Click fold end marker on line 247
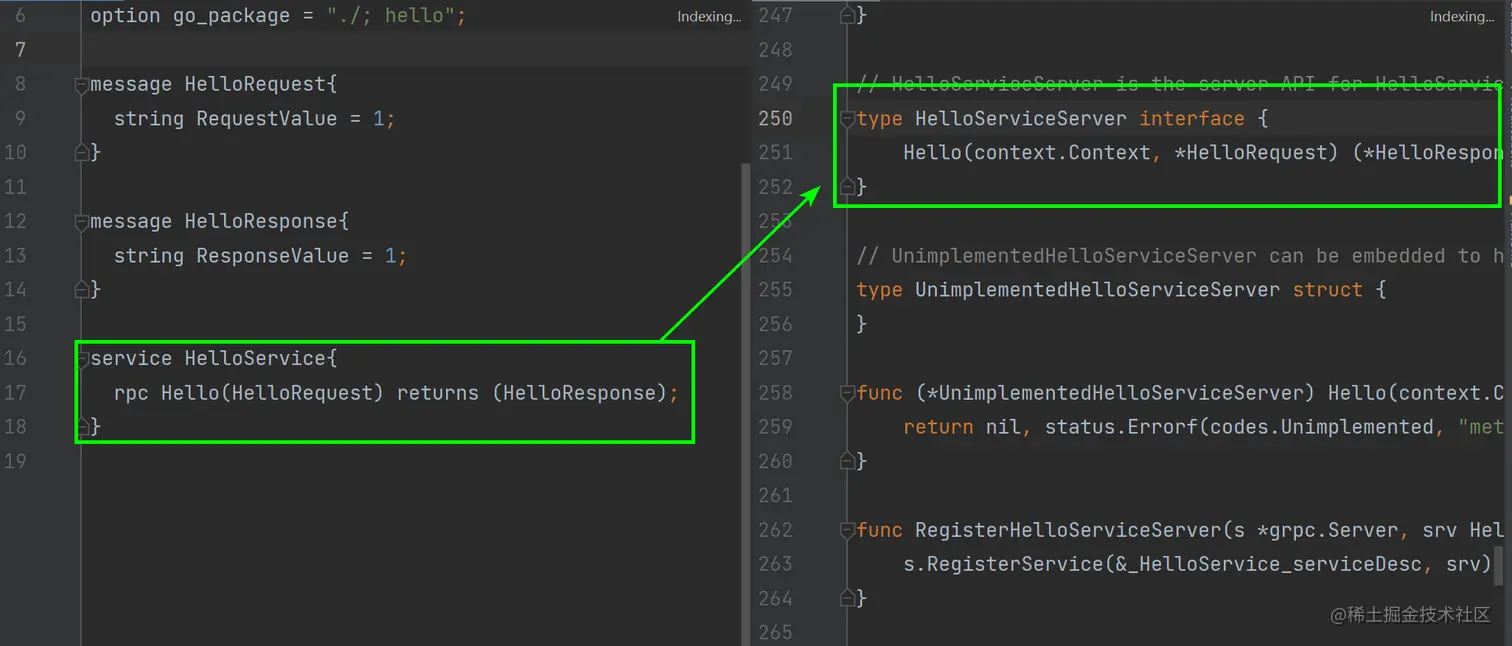Screen dimensions: 1512x646 pyautogui.click(x=848, y=15)
